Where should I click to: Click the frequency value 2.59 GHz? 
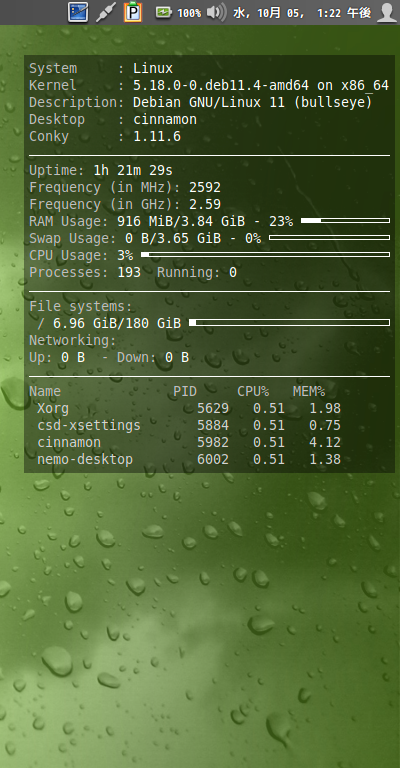(x=205, y=205)
